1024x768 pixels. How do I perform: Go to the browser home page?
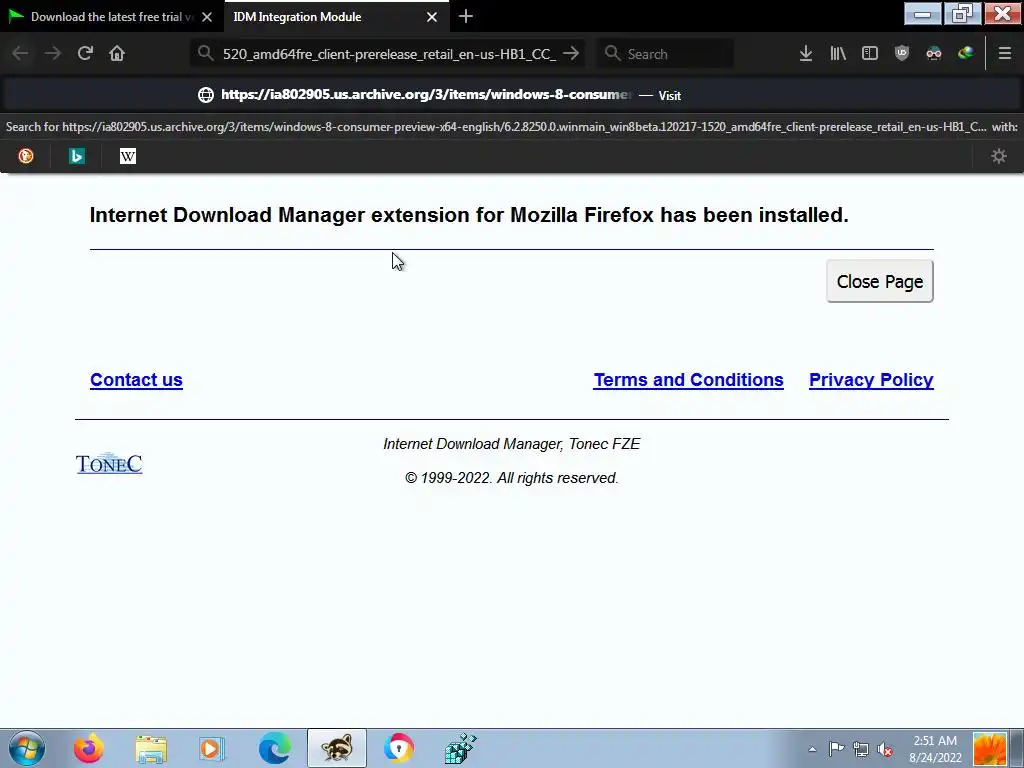pyautogui.click(x=117, y=54)
